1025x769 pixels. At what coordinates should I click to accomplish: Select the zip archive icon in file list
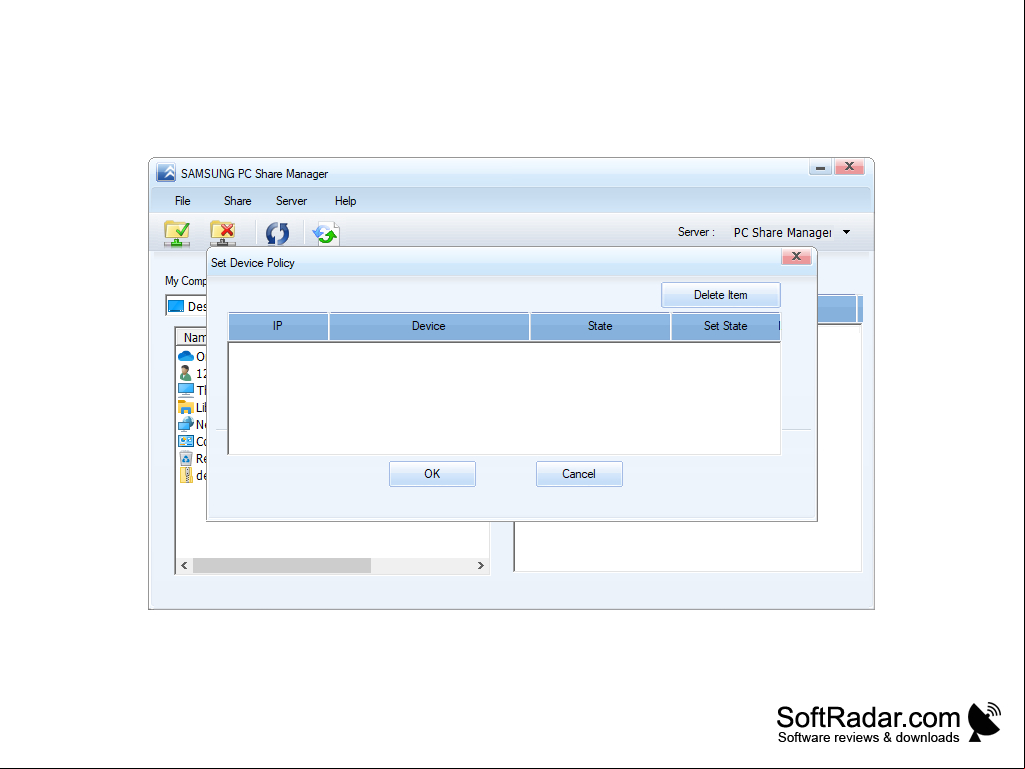click(186, 475)
